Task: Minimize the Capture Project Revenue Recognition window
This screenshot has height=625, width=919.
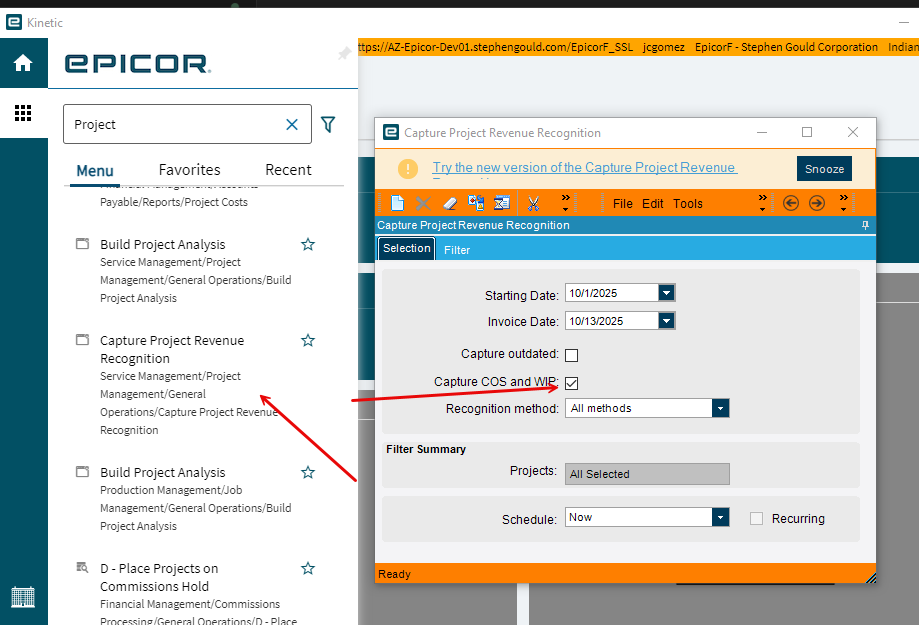Action: (762, 133)
